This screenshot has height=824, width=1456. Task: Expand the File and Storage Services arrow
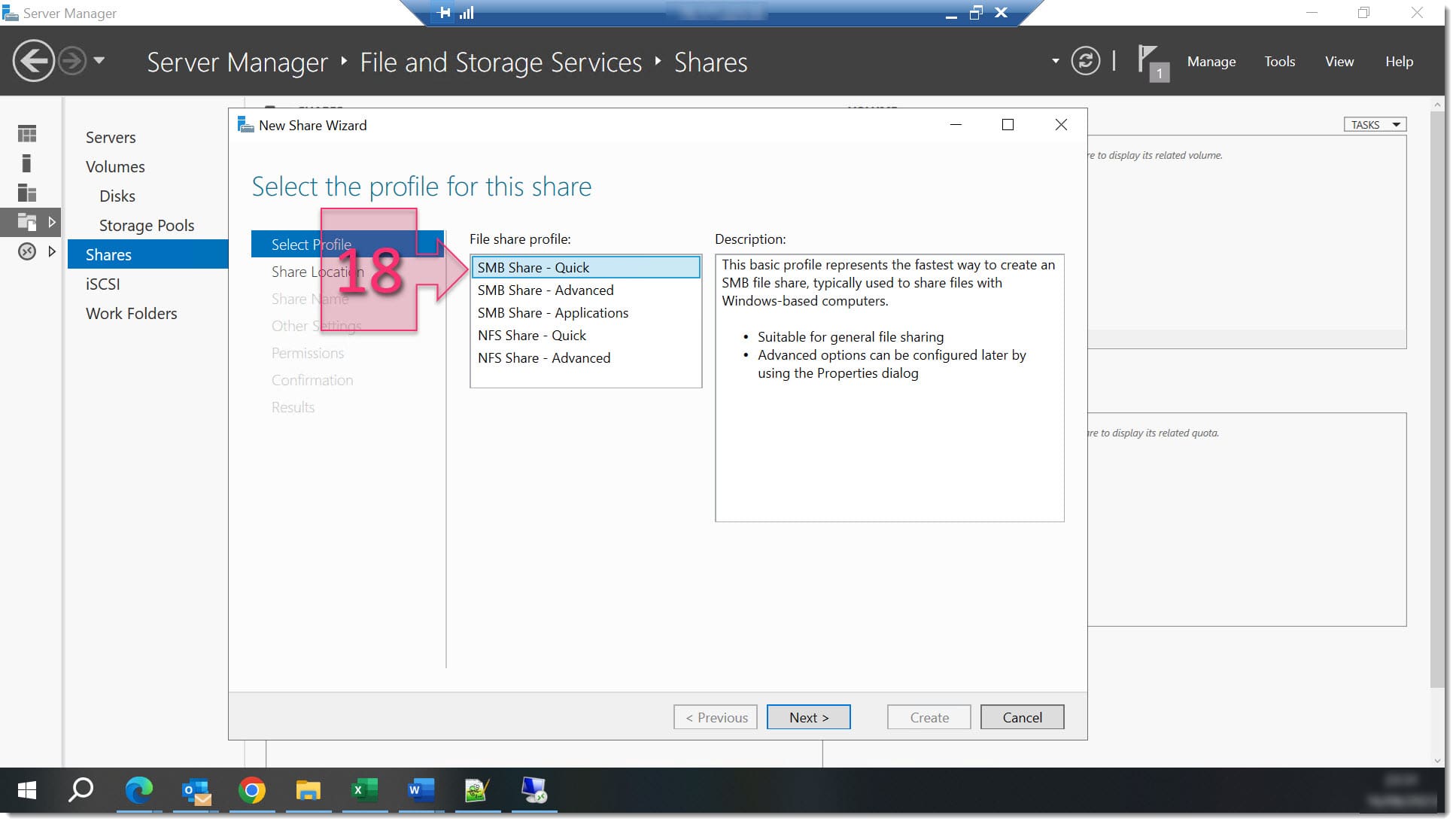pos(51,222)
